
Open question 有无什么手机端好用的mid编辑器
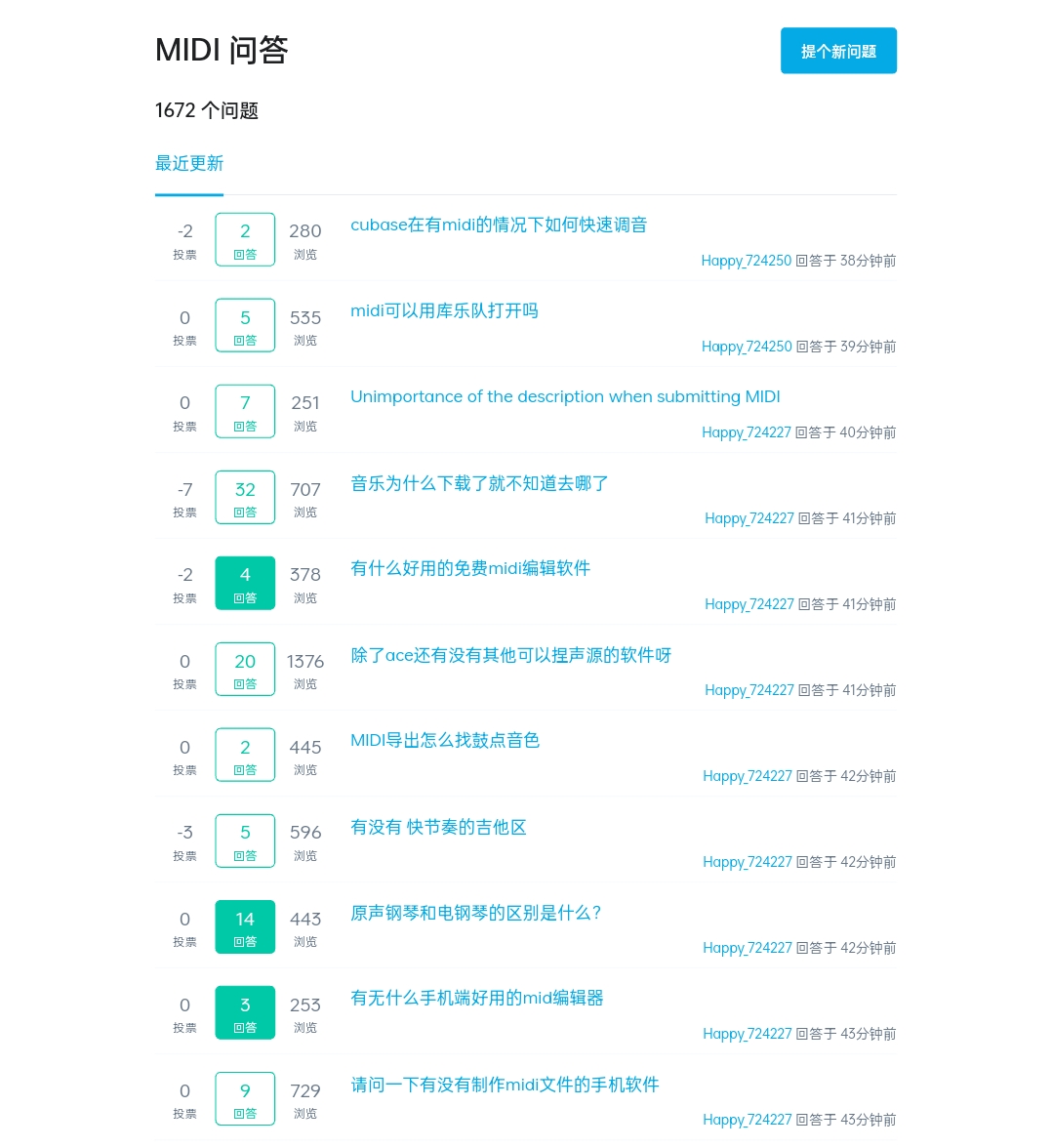[476, 999]
